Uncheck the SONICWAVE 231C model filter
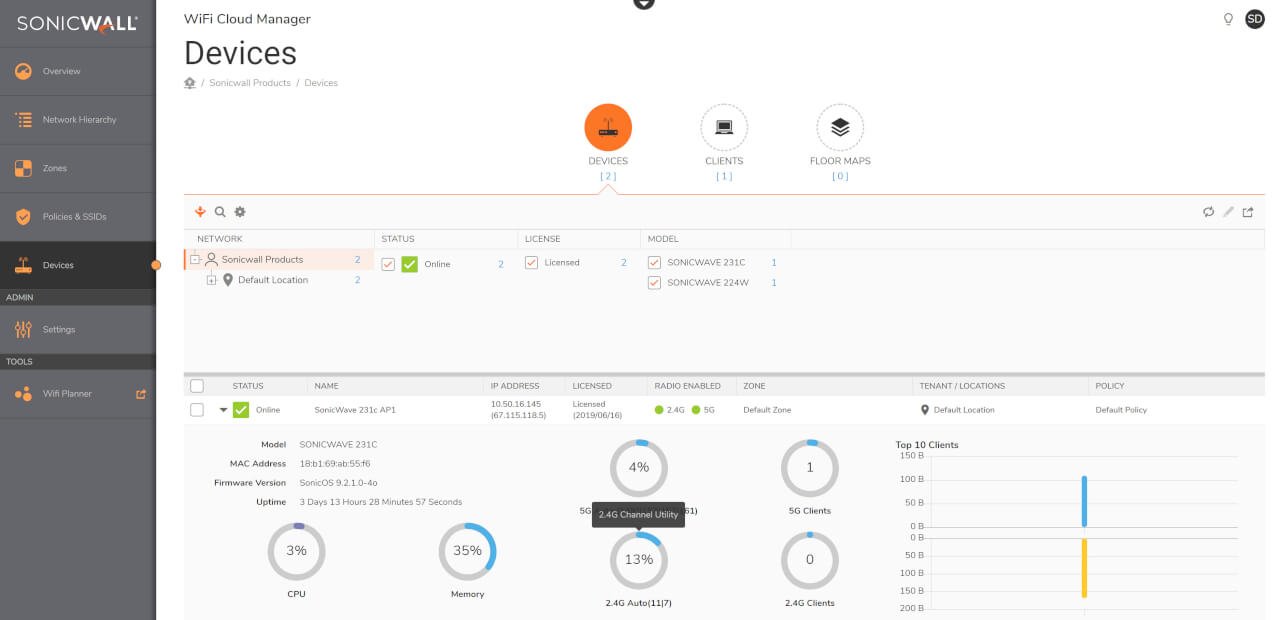This screenshot has height=620, width=1280. 654,263
